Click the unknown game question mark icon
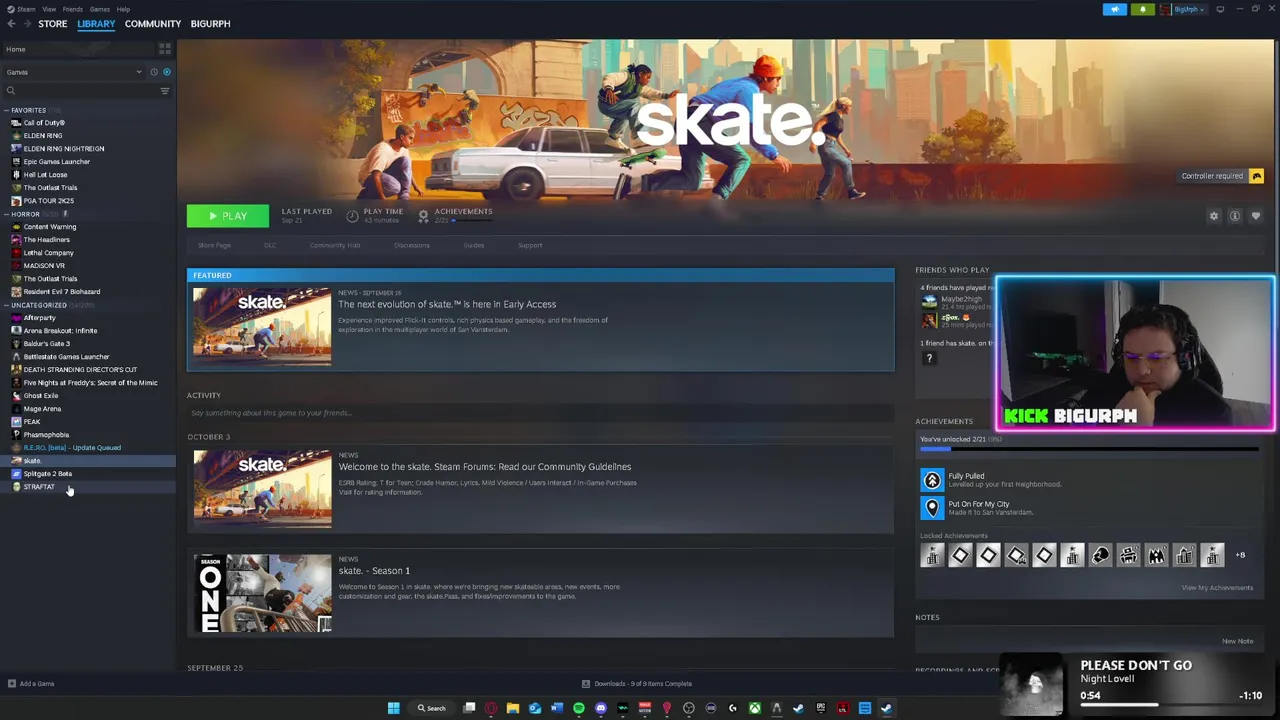The image size is (1280, 720). click(x=929, y=358)
